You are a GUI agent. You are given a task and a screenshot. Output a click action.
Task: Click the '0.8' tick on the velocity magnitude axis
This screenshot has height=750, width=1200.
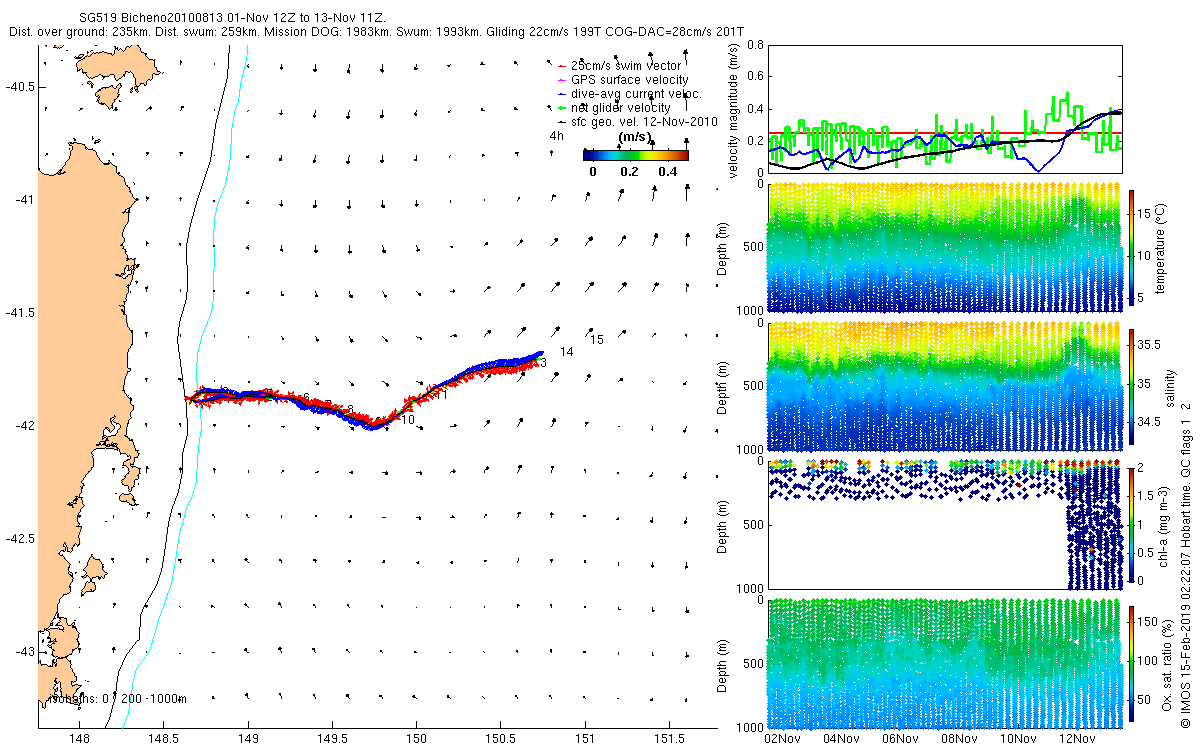click(755, 46)
